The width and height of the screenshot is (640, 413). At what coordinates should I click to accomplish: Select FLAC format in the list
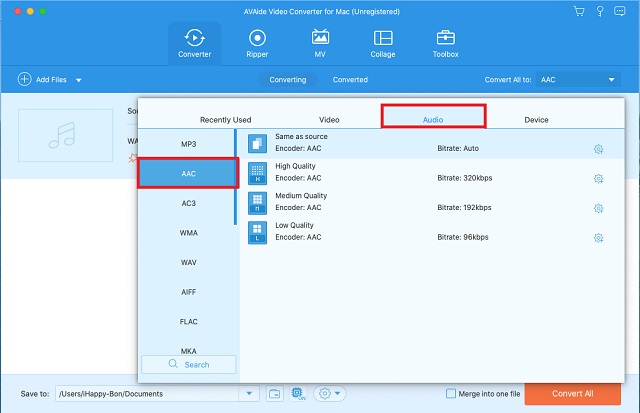(x=188, y=322)
